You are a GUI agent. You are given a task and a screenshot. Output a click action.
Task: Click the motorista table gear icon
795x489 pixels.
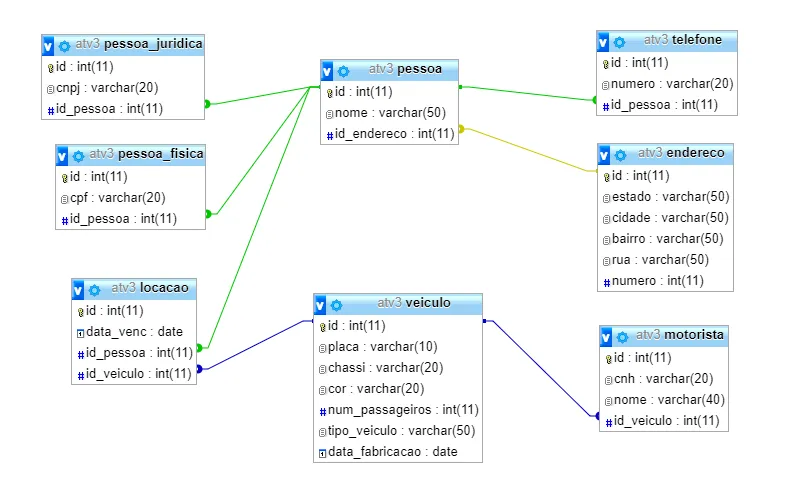[621, 336]
